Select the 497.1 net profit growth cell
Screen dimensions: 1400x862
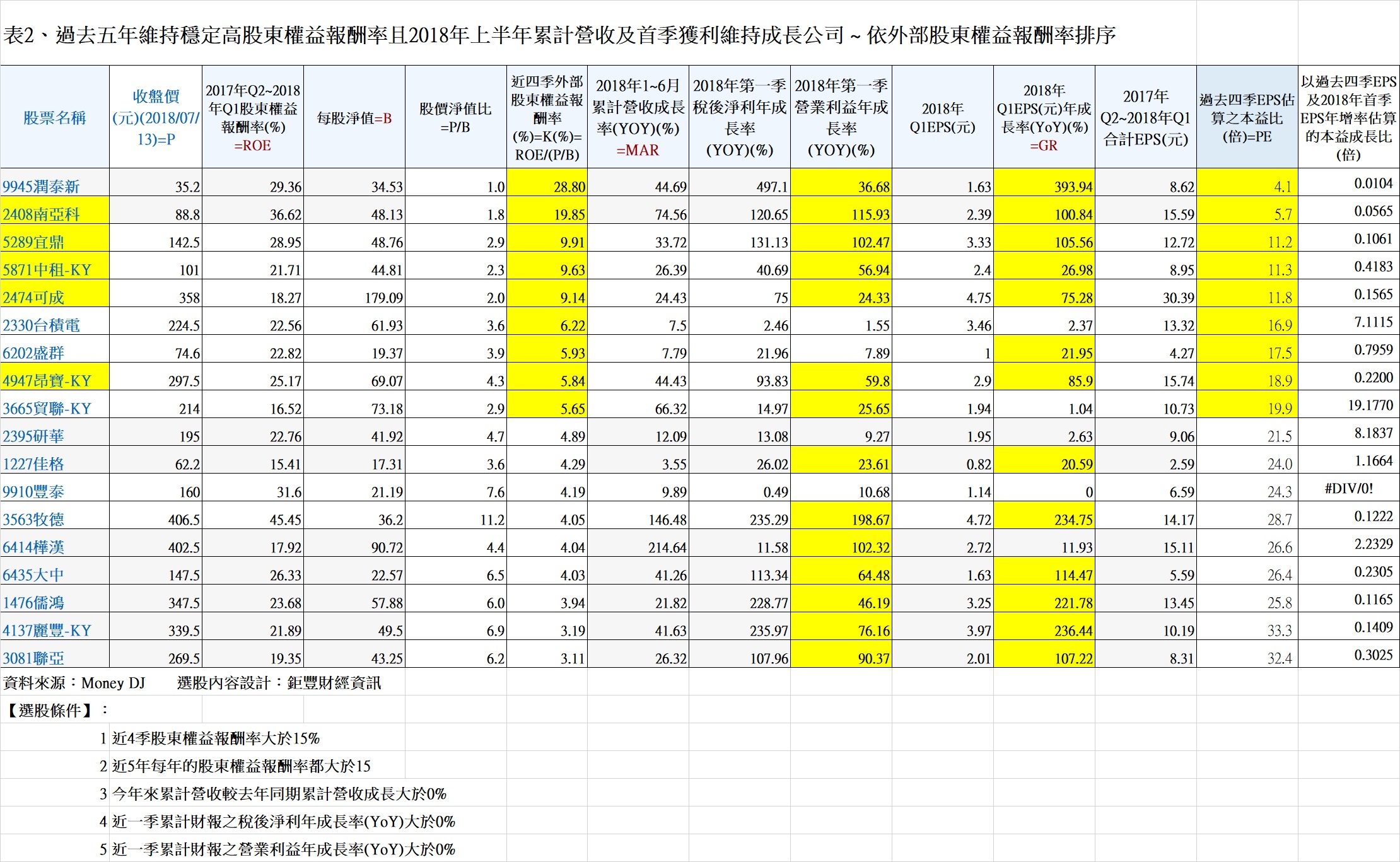[x=740, y=182]
